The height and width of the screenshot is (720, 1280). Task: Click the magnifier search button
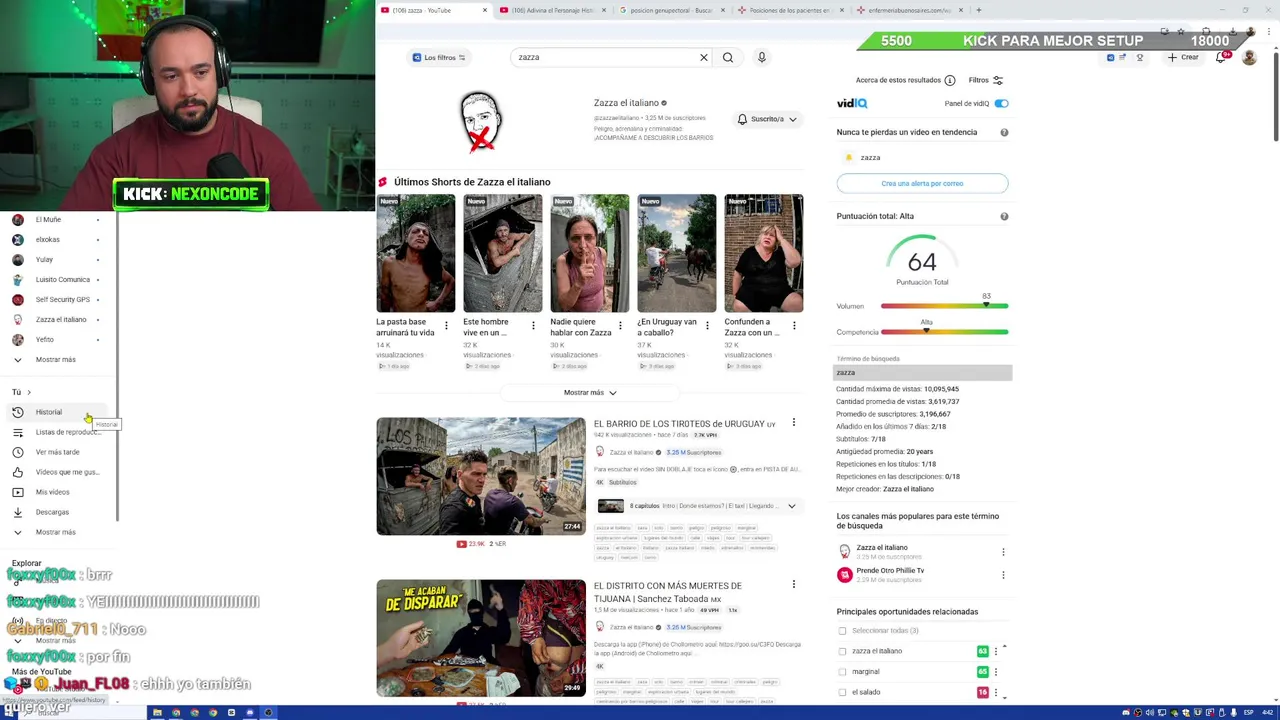(728, 57)
